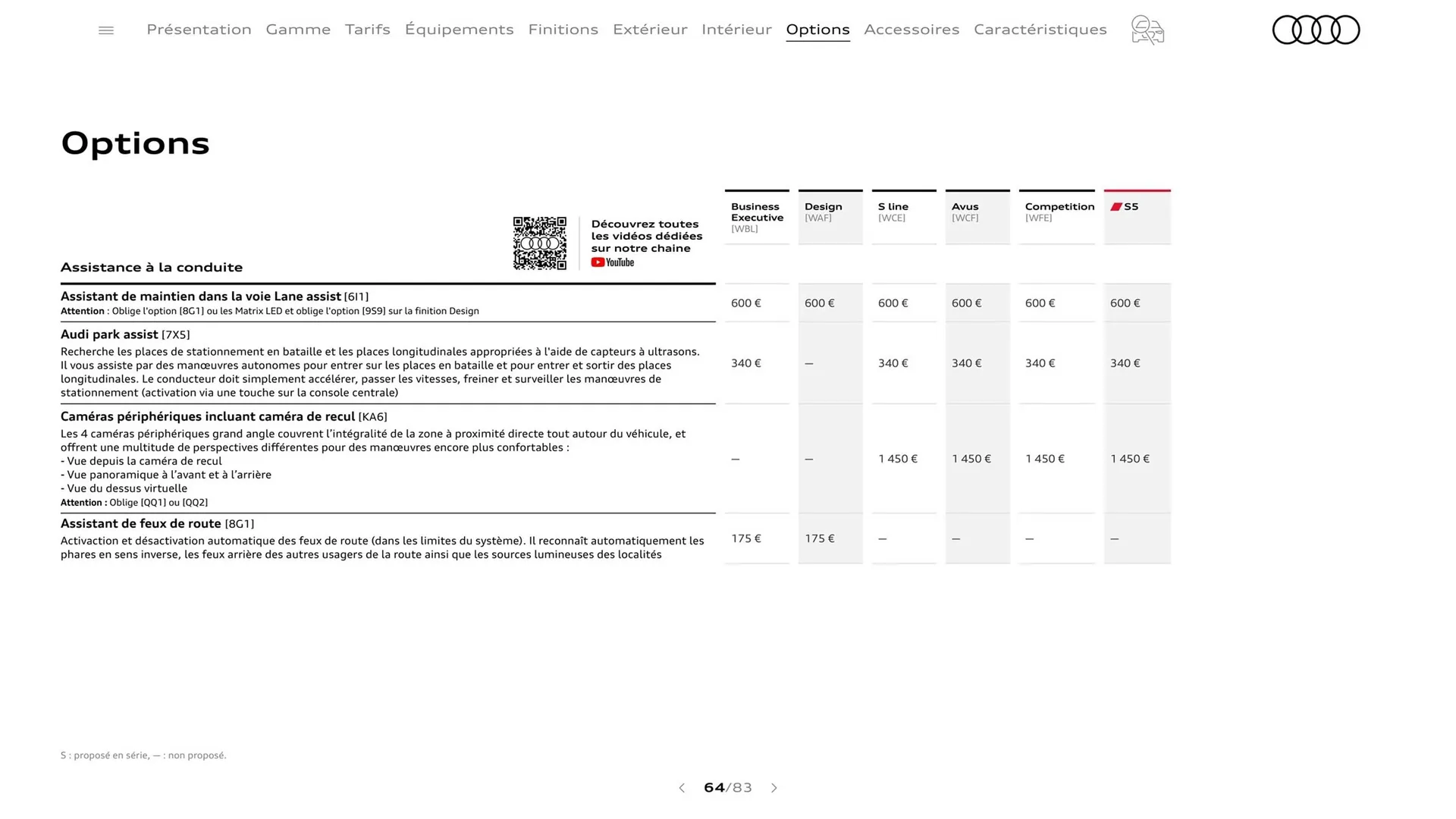This screenshot has height=819, width=1456.
Task: Click 'Assistant de feux de route [8G1]' title
Action: pos(157,524)
